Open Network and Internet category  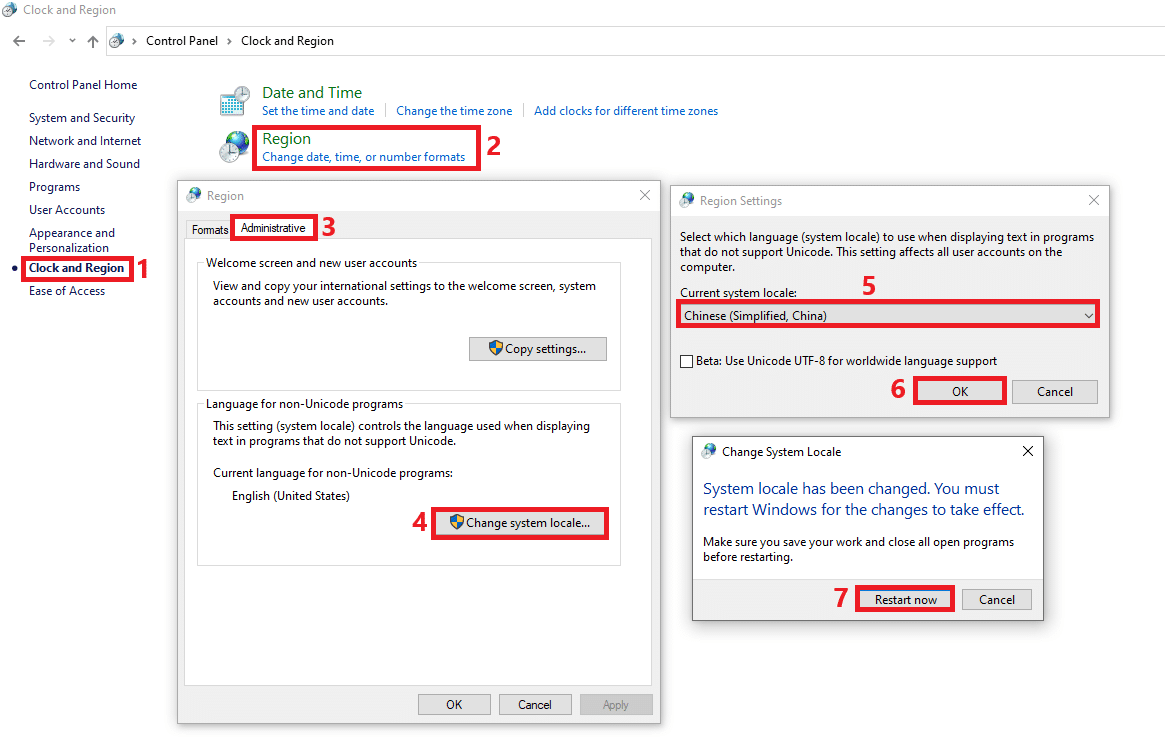click(x=85, y=140)
